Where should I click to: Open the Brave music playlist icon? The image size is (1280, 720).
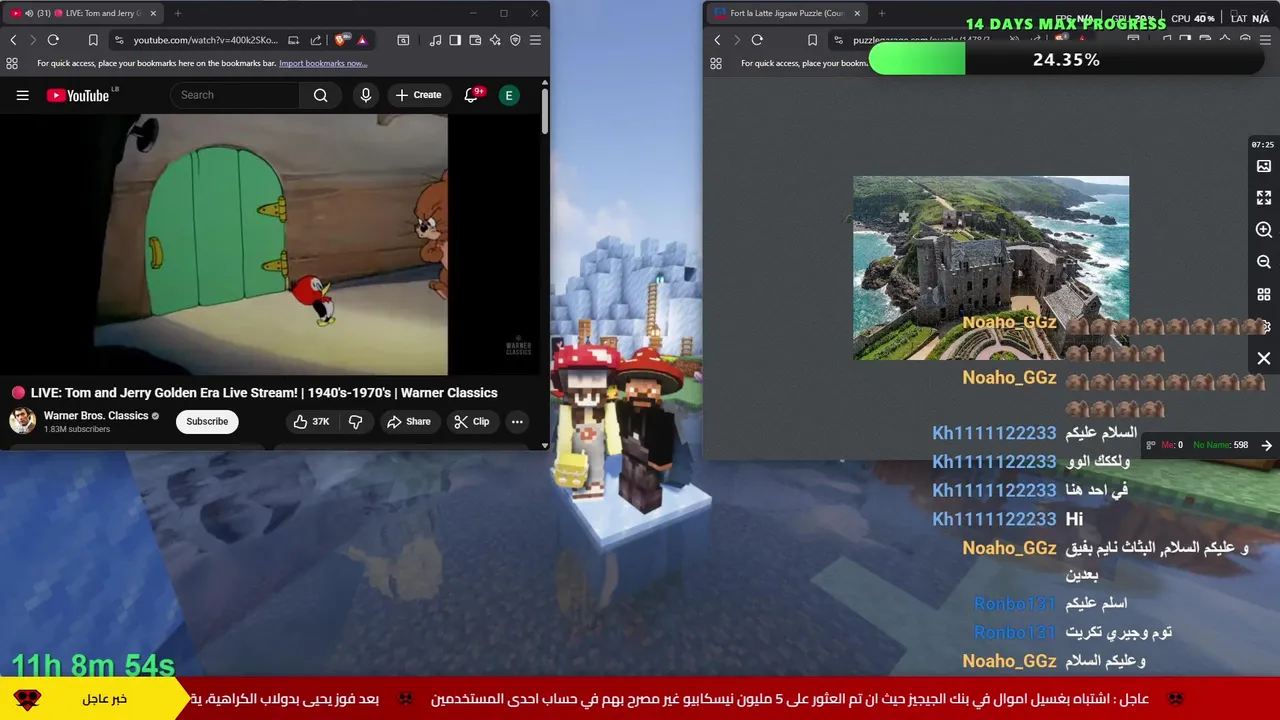click(435, 40)
